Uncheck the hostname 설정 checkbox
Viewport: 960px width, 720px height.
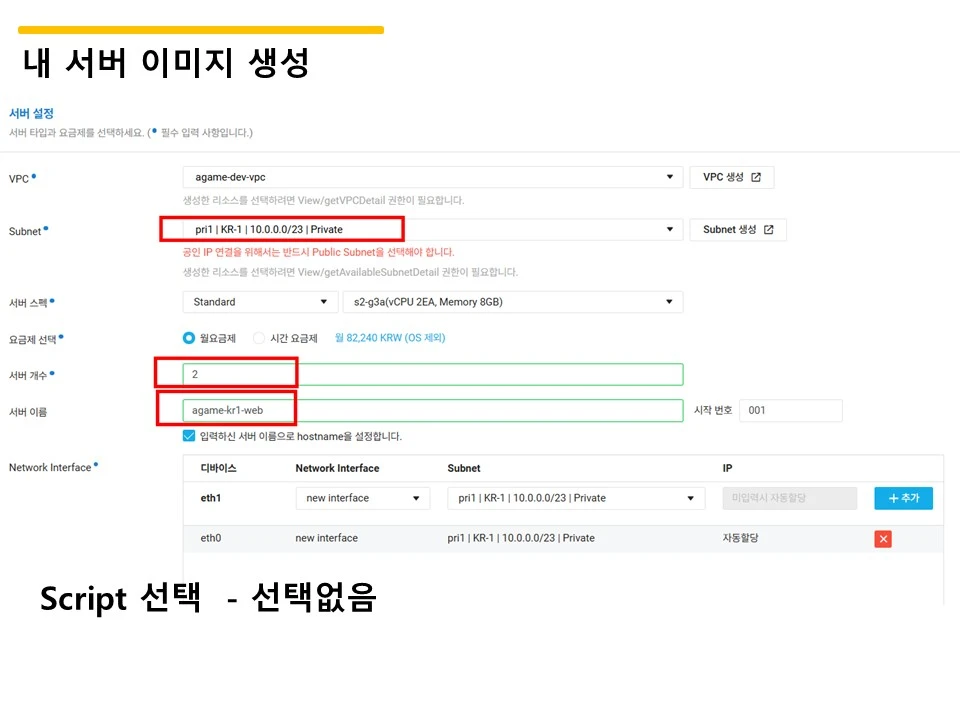point(188,436)
